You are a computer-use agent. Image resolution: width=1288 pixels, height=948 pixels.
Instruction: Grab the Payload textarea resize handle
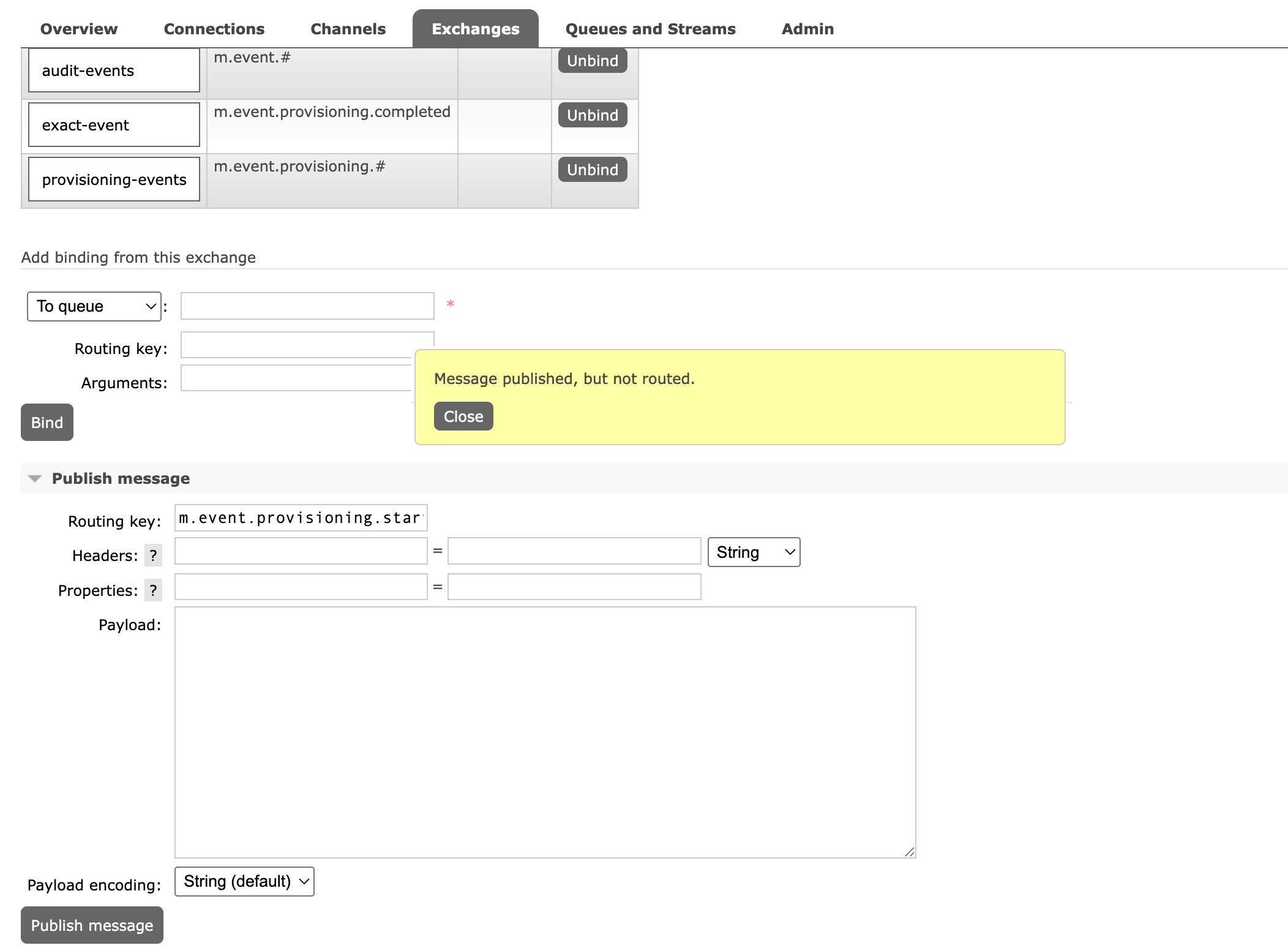point(910,852)
